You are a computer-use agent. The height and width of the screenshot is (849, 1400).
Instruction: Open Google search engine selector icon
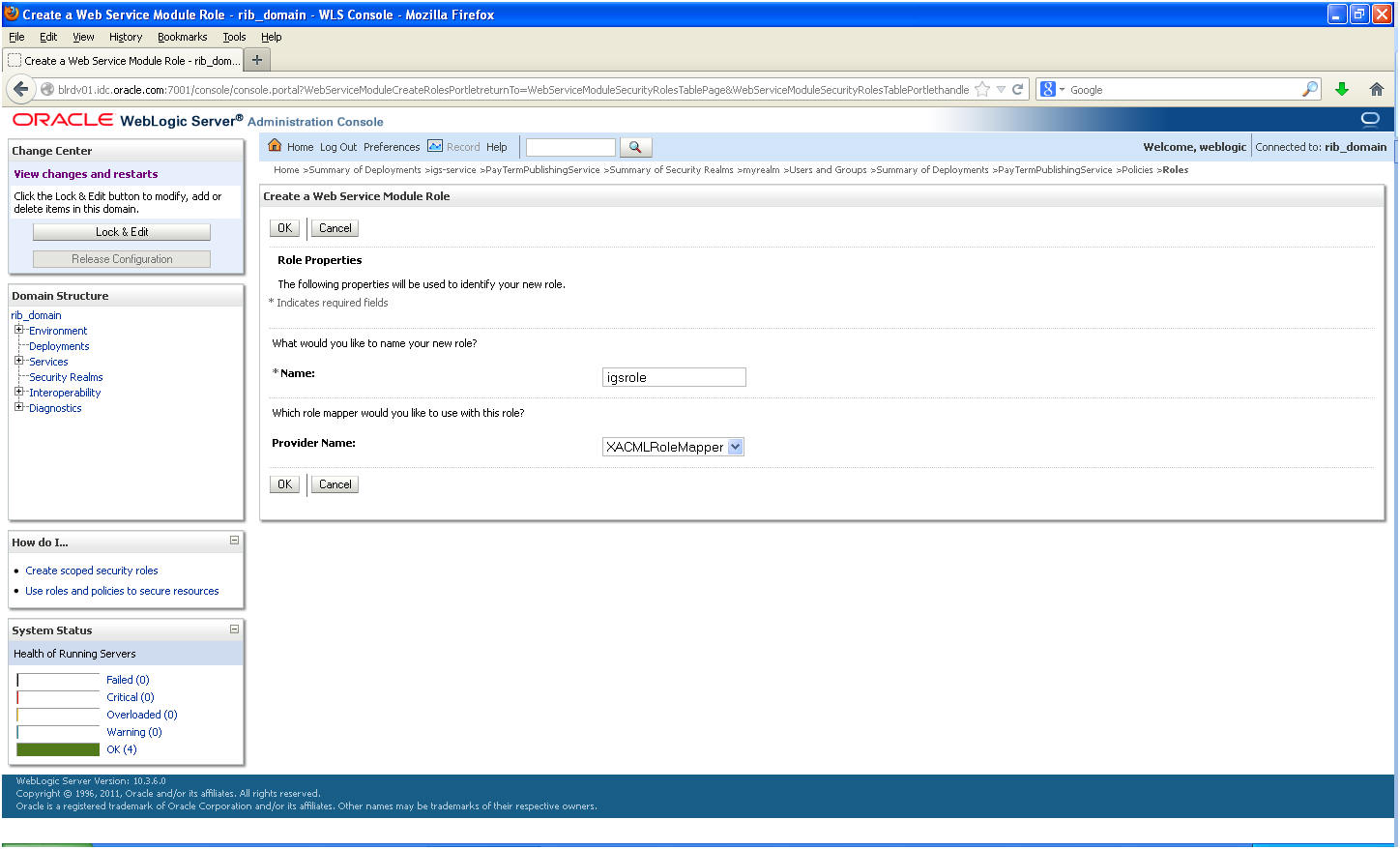click(x=1052, y=89)
